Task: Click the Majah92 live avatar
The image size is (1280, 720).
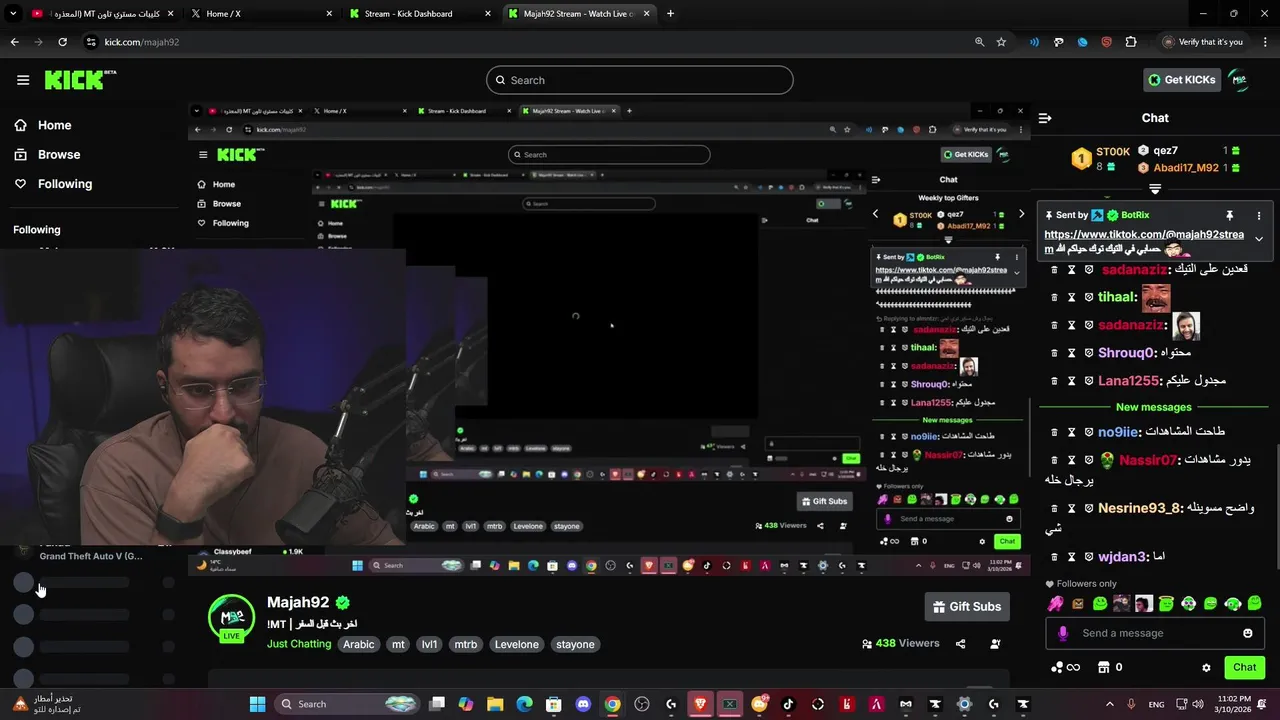Action: [x=231, y=618]
